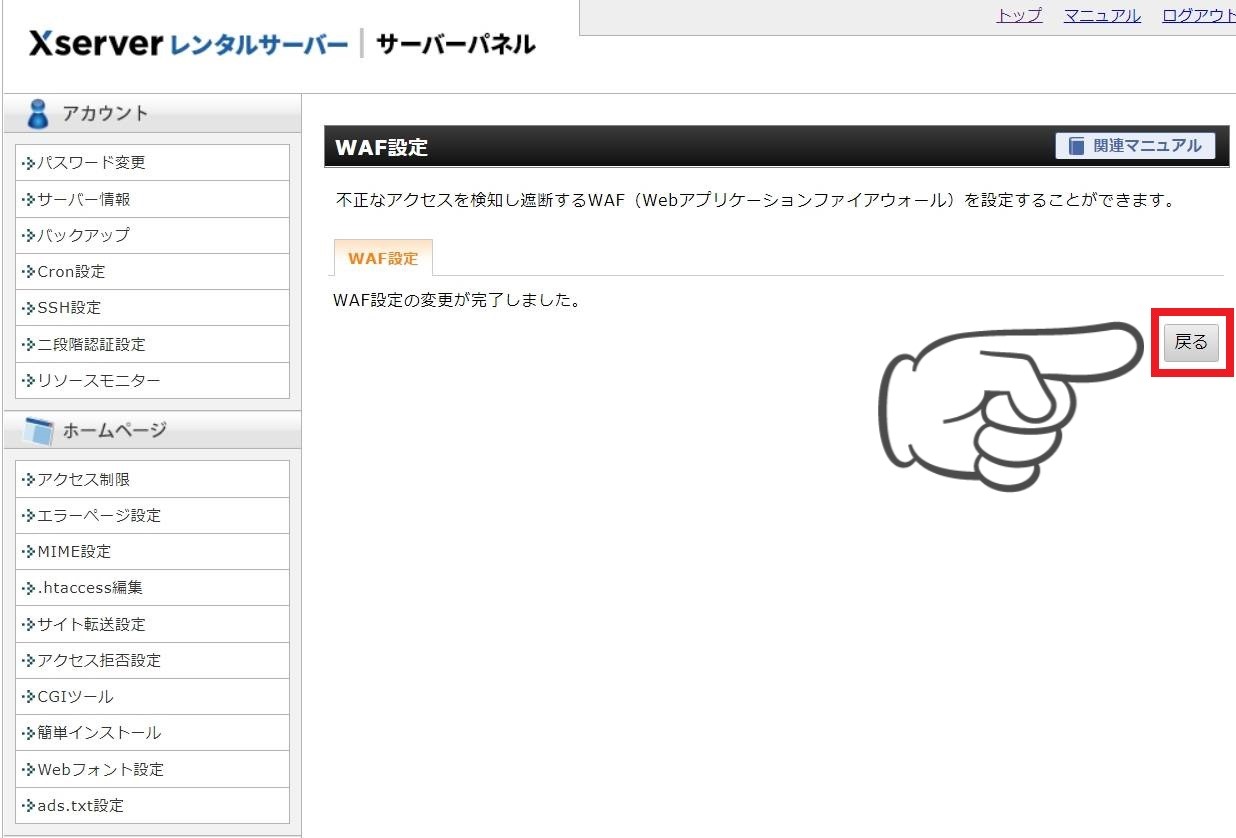Go to Cron設定

click(71, 271)
